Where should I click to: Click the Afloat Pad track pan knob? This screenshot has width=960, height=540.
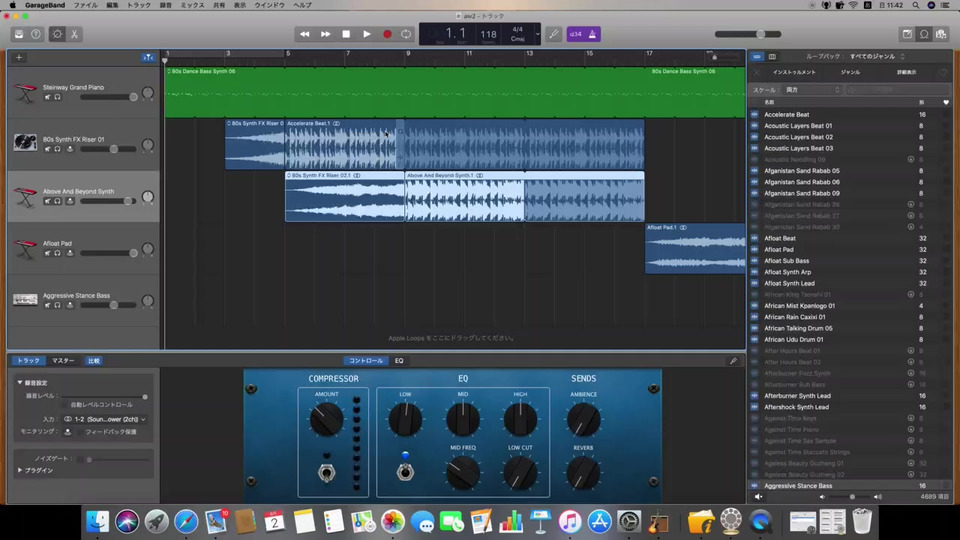point(148,249)
